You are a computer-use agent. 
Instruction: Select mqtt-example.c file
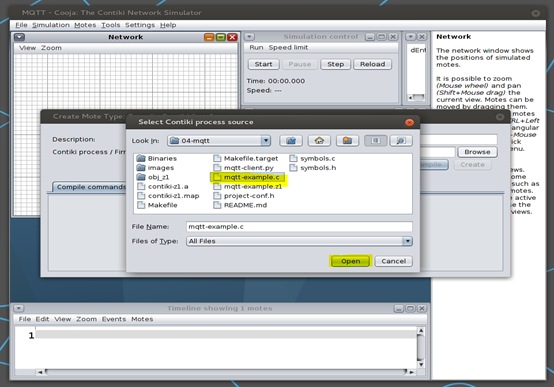pyautogui.click(x=246, y=177)
